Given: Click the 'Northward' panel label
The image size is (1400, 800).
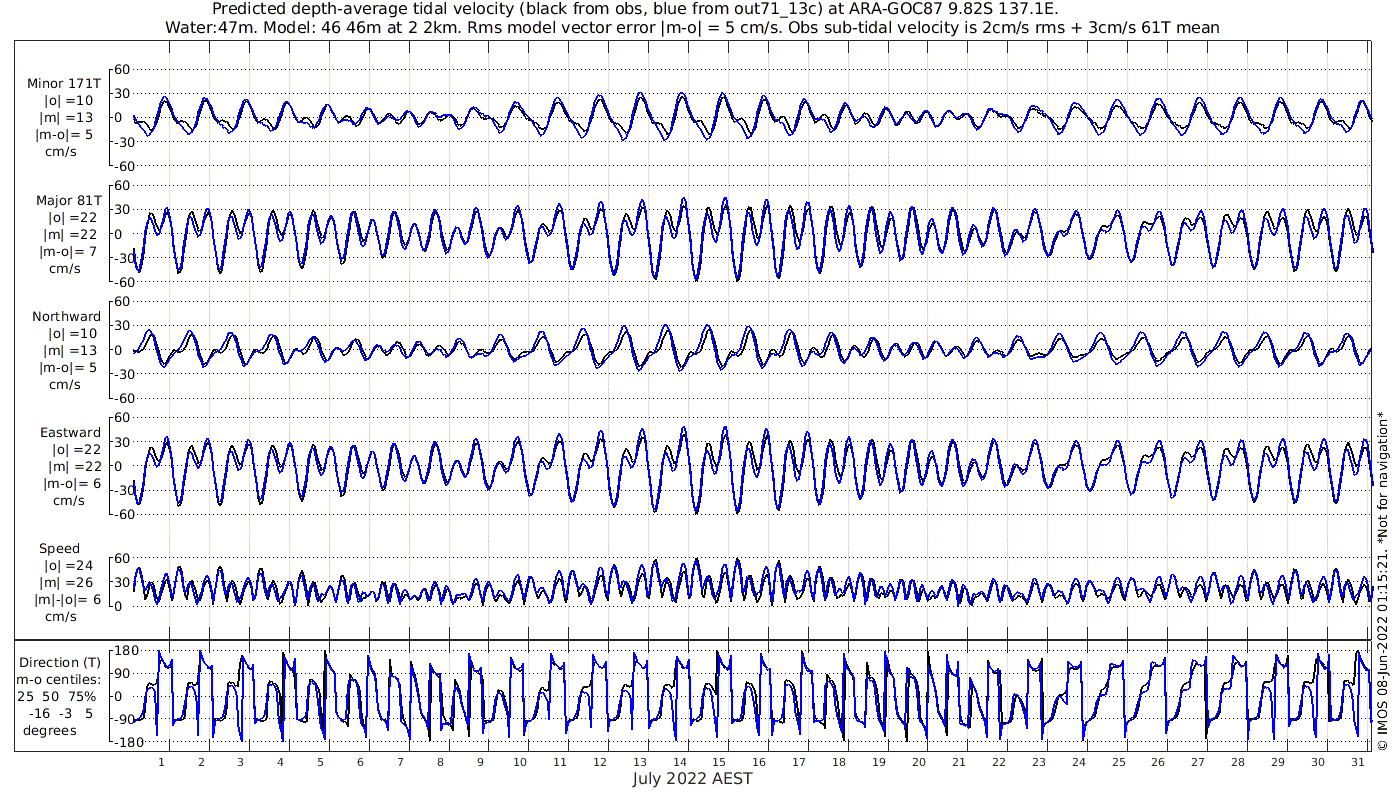Looking at the screenshot, I should pyautogui.click(x=66, y=316).
